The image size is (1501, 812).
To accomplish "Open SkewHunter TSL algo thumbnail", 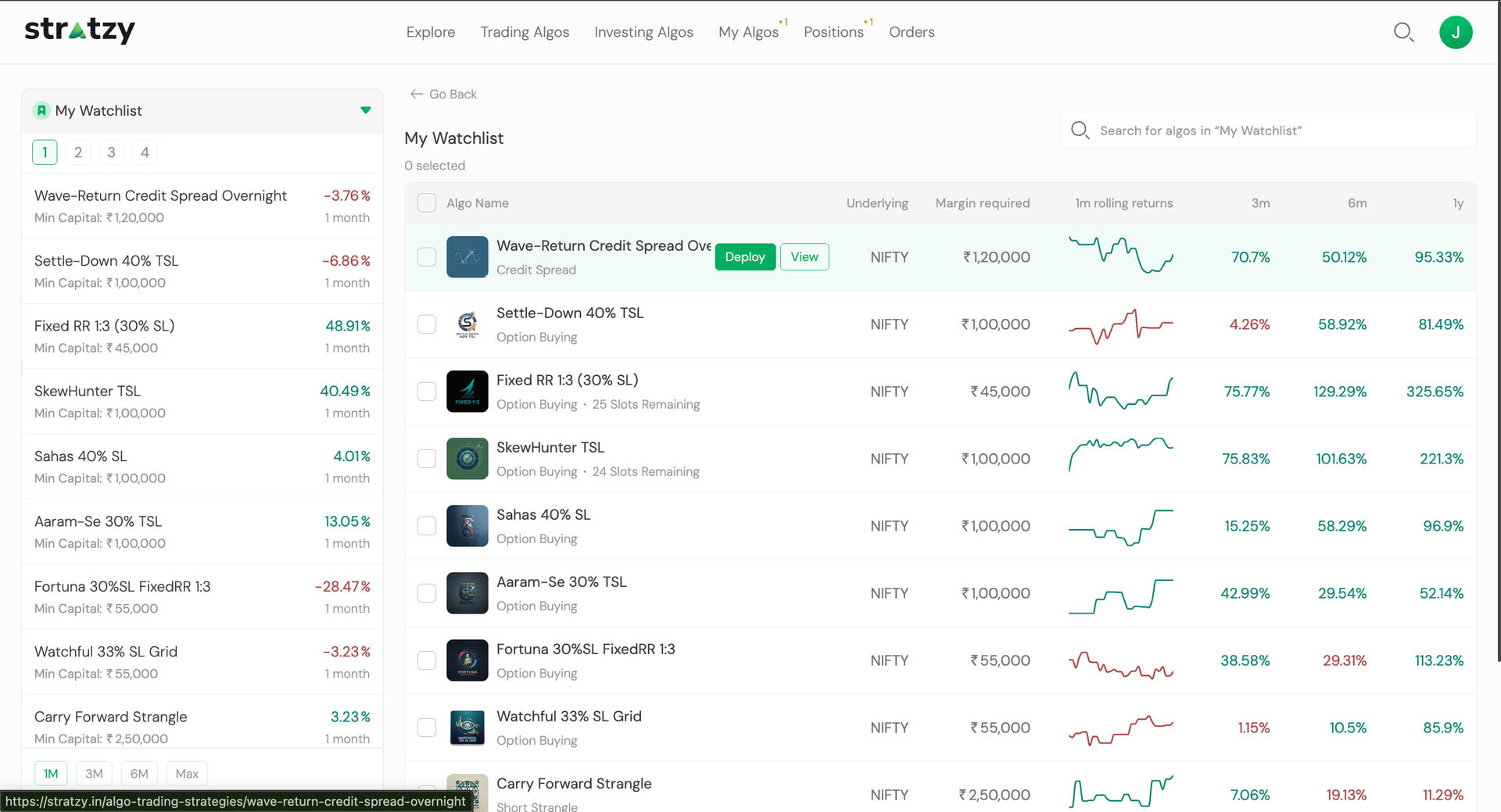I will (x=467, y=459).
